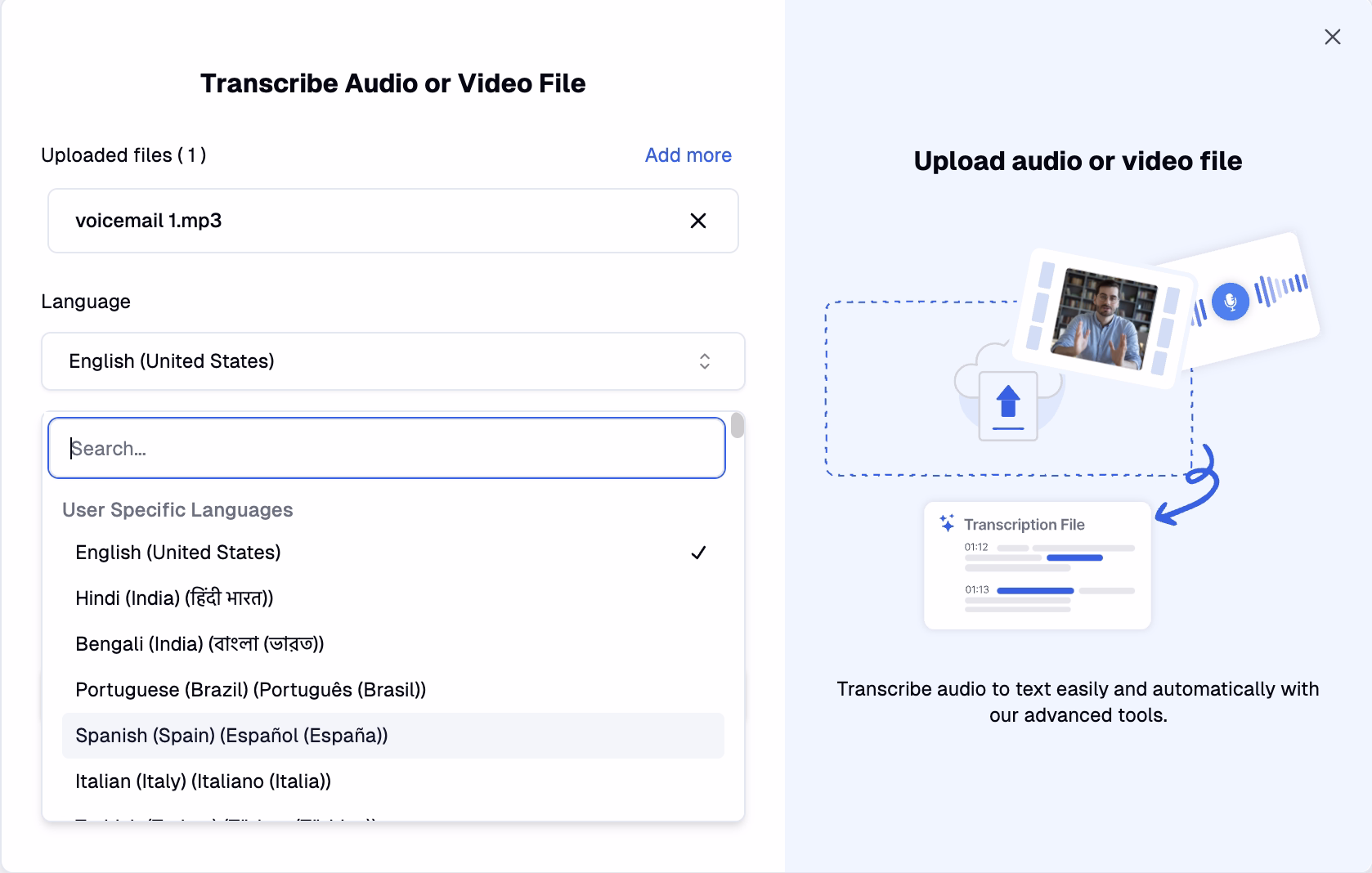Select Spanish (Spain) language option

[x=392, y=736]
